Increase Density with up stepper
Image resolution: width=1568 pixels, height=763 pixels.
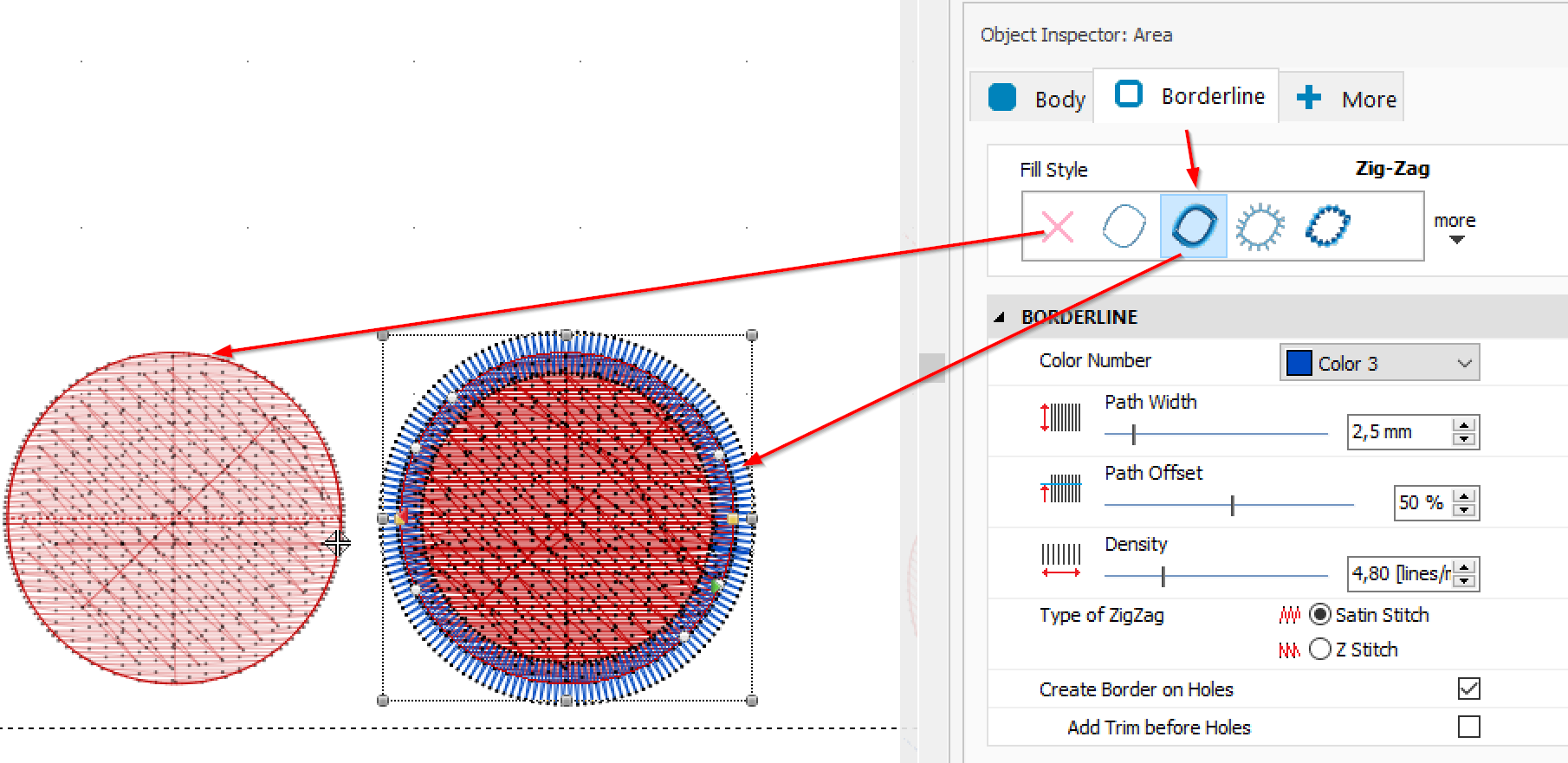coord(1464,567)
